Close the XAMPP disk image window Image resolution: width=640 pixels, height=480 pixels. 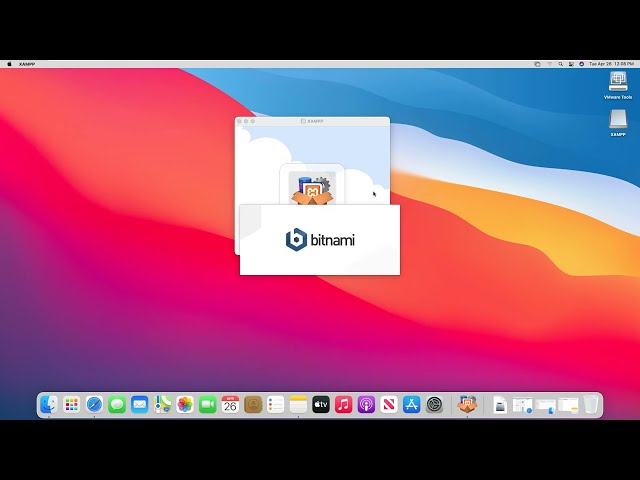coord(240,121)
